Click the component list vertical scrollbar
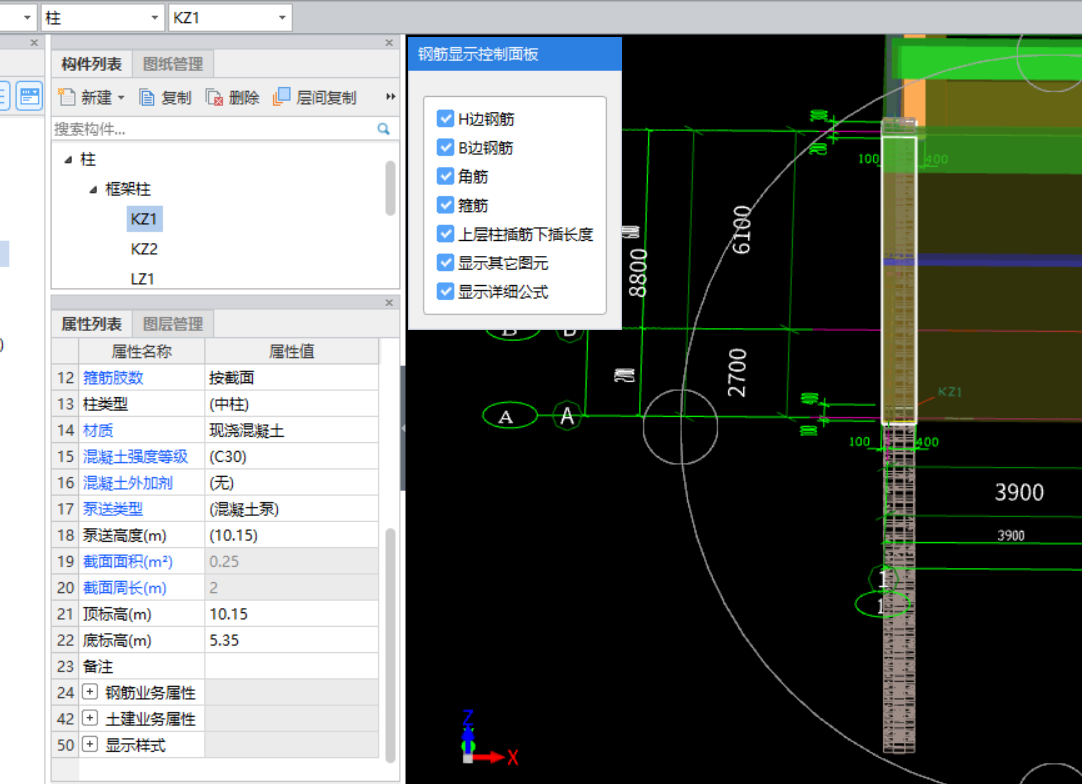This screenshot has width=1082, height=784. click(x=391, y=188)
